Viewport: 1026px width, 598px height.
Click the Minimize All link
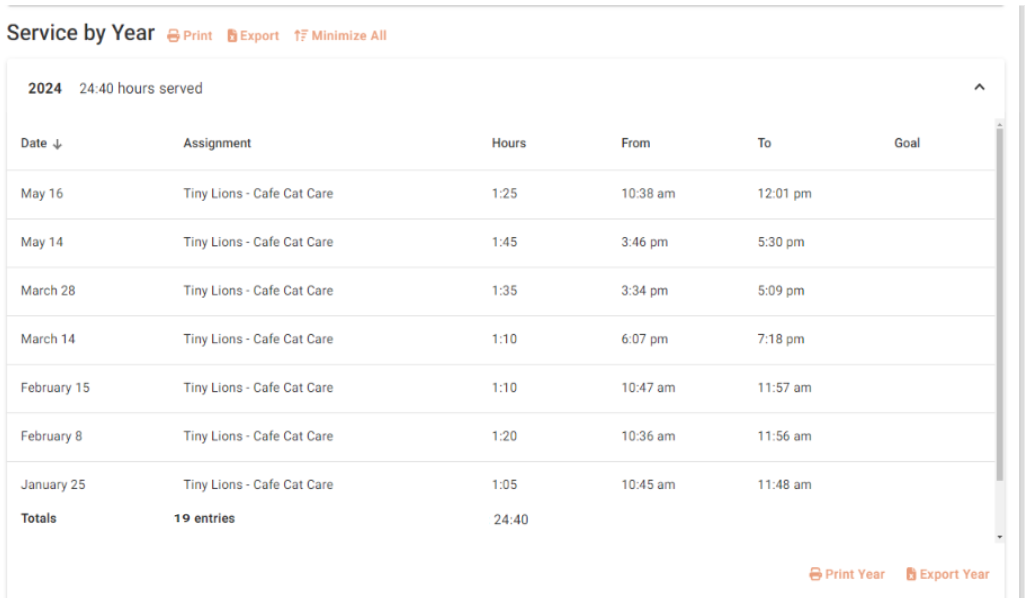pos(348,36)
